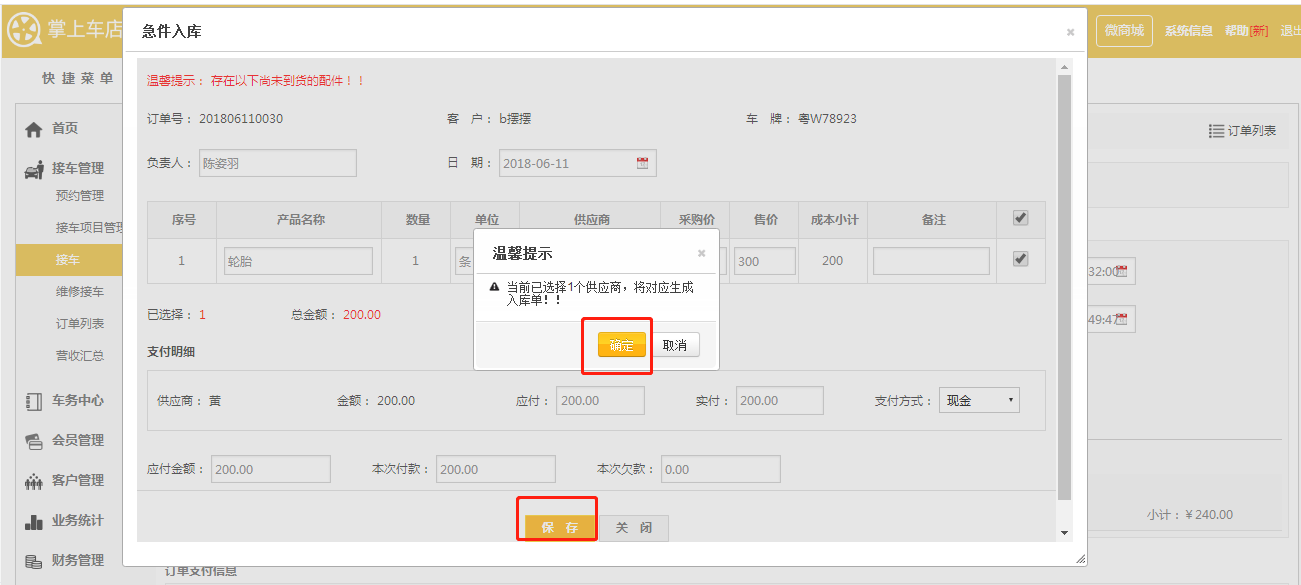Click the modal's vertical scrollbar down arrow
1301x585 pixels.
pyautogui.click(x=1064, y=532)
